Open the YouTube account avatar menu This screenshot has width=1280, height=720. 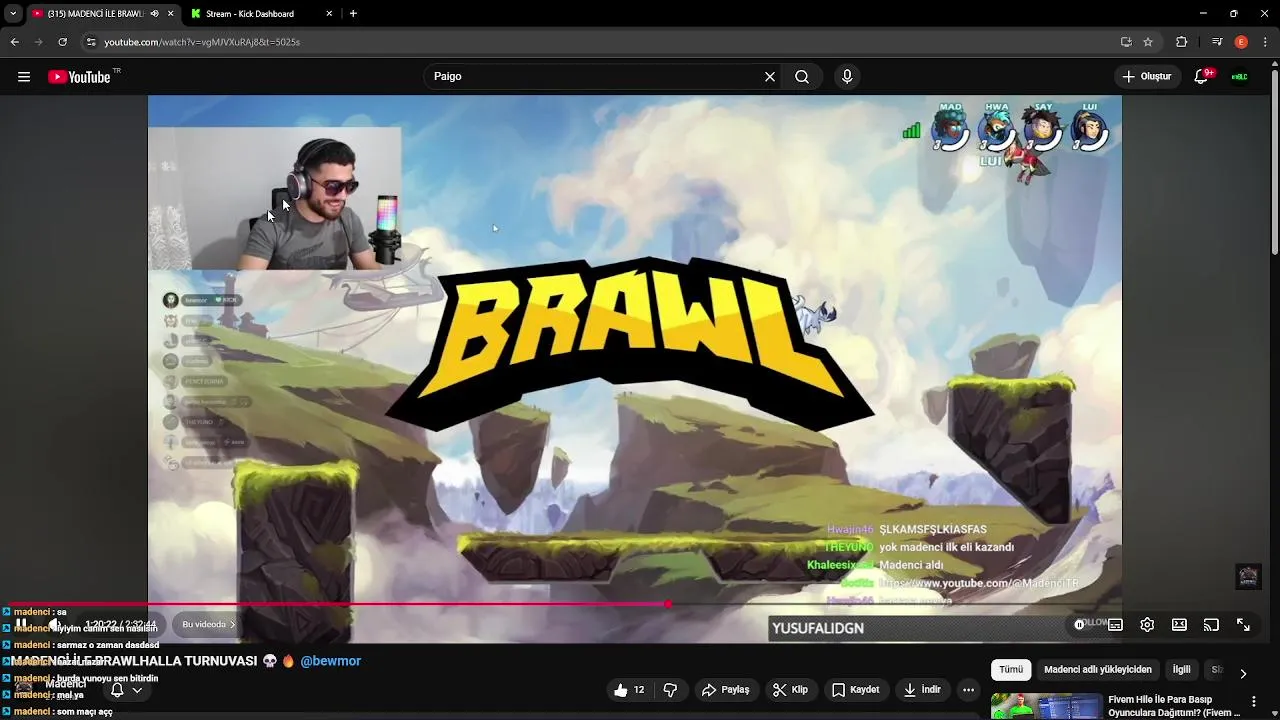[x=1240, y=76]
